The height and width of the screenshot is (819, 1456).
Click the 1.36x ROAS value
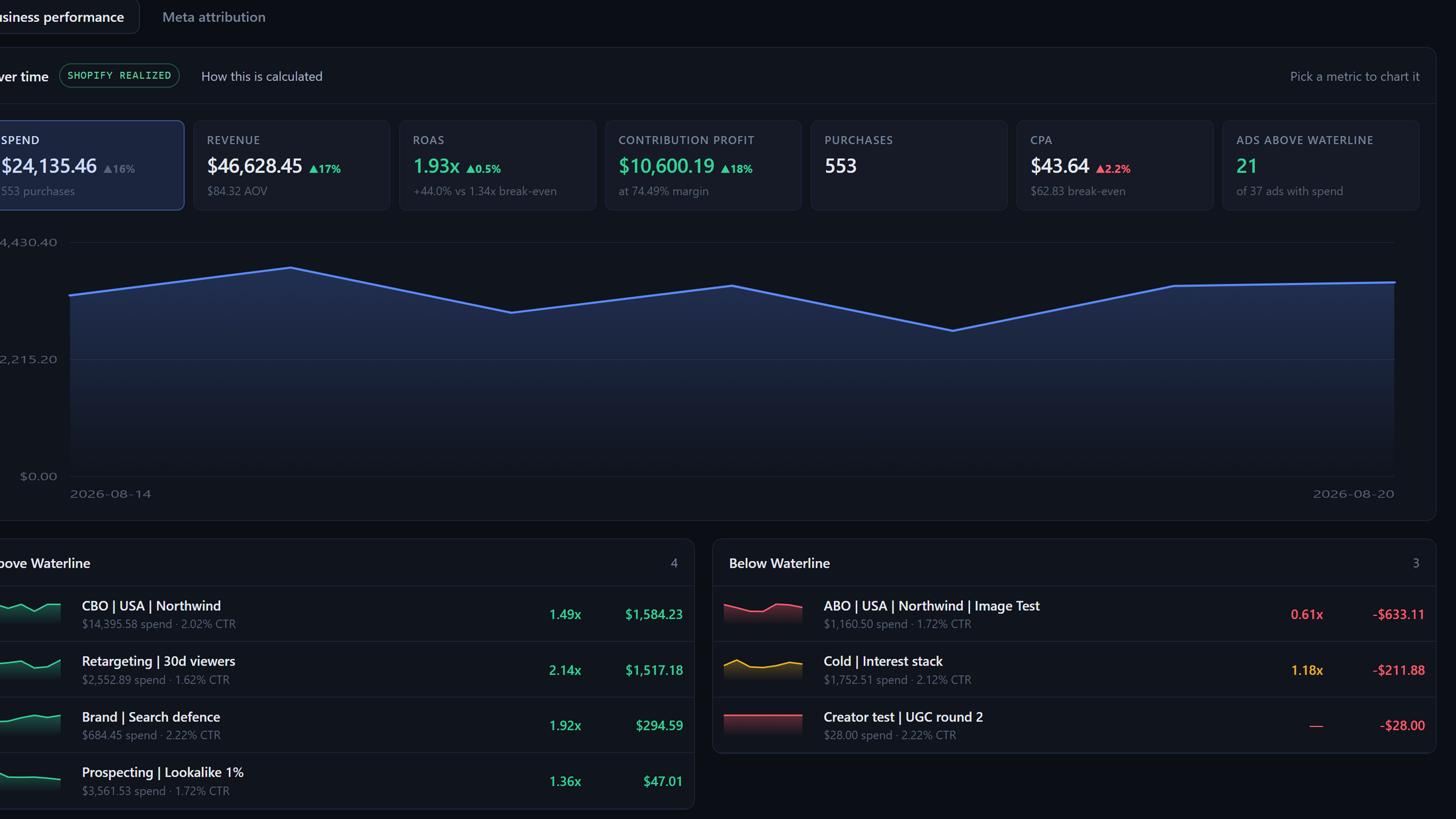(x=565, y=781)
